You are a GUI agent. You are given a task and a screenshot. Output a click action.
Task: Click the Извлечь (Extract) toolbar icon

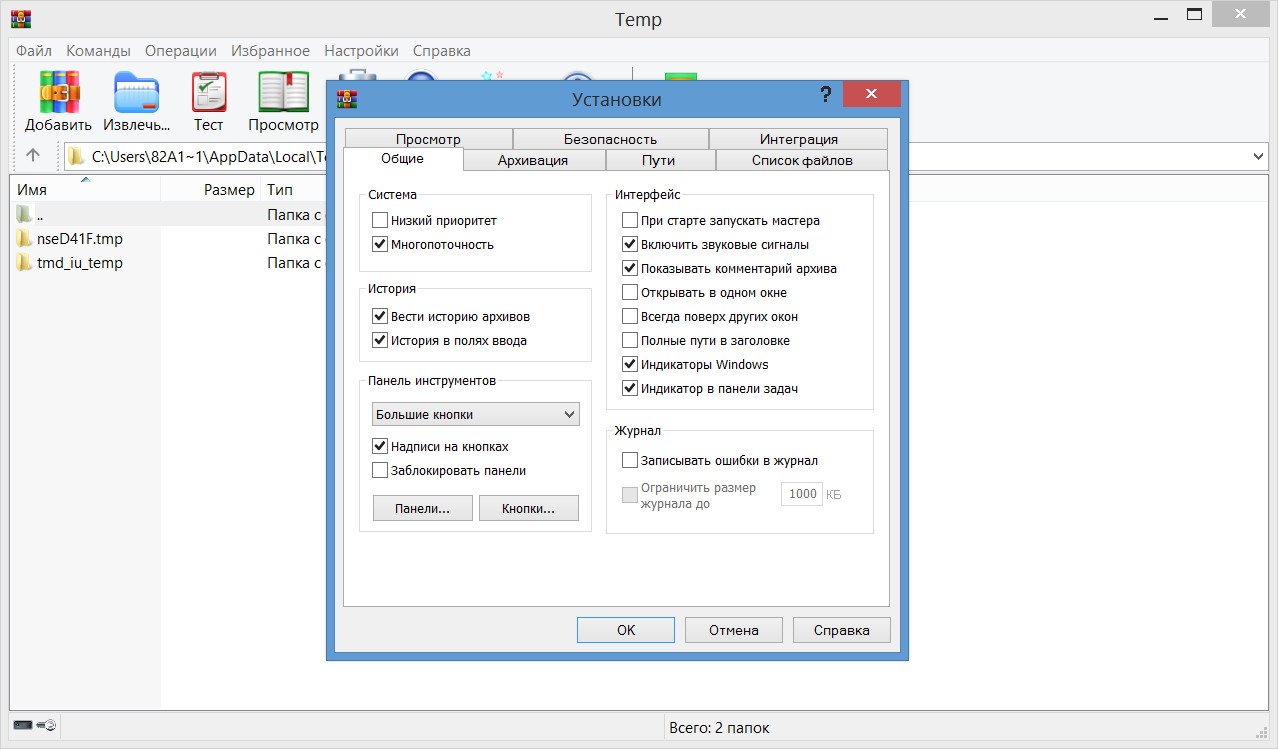(x=136, y=92)
